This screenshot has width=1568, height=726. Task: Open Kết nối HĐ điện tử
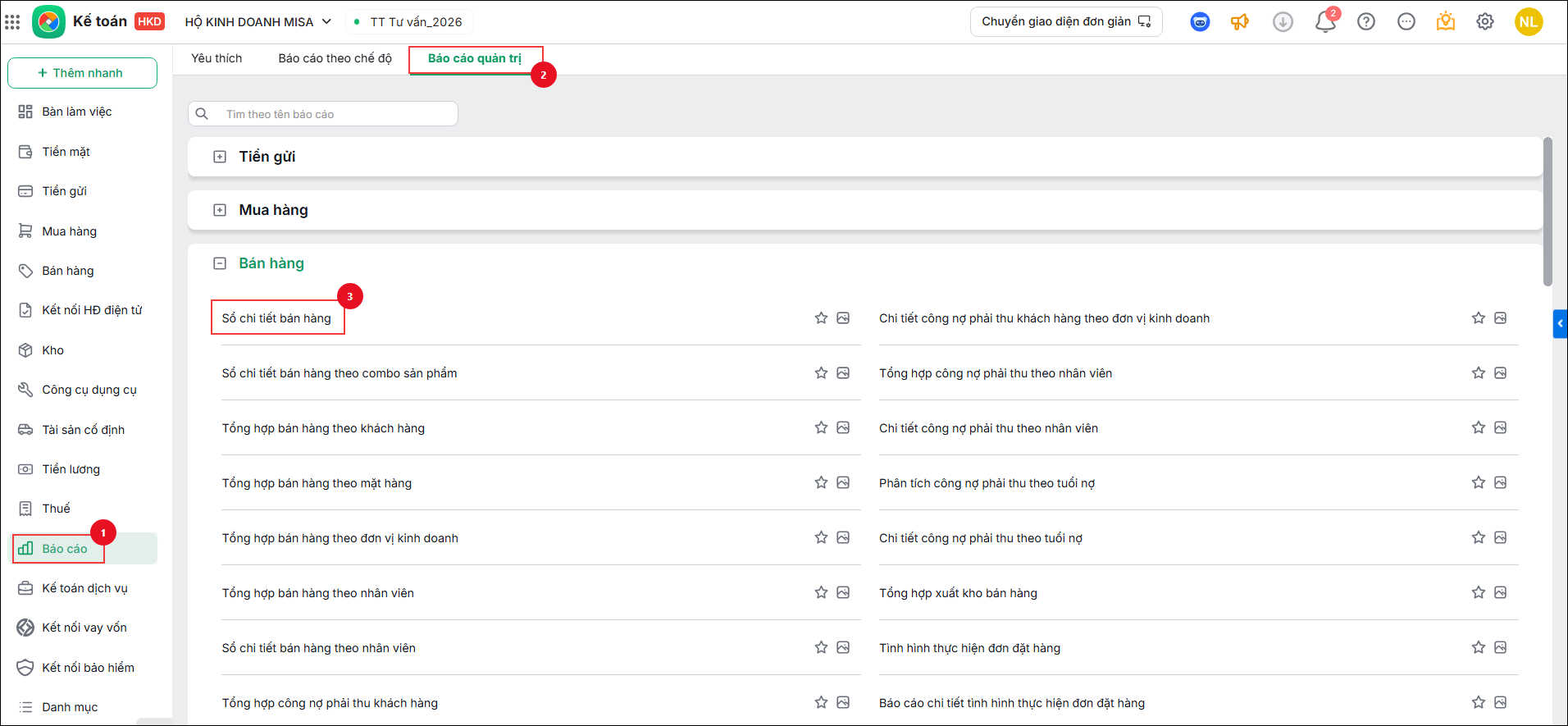(82, 310)
